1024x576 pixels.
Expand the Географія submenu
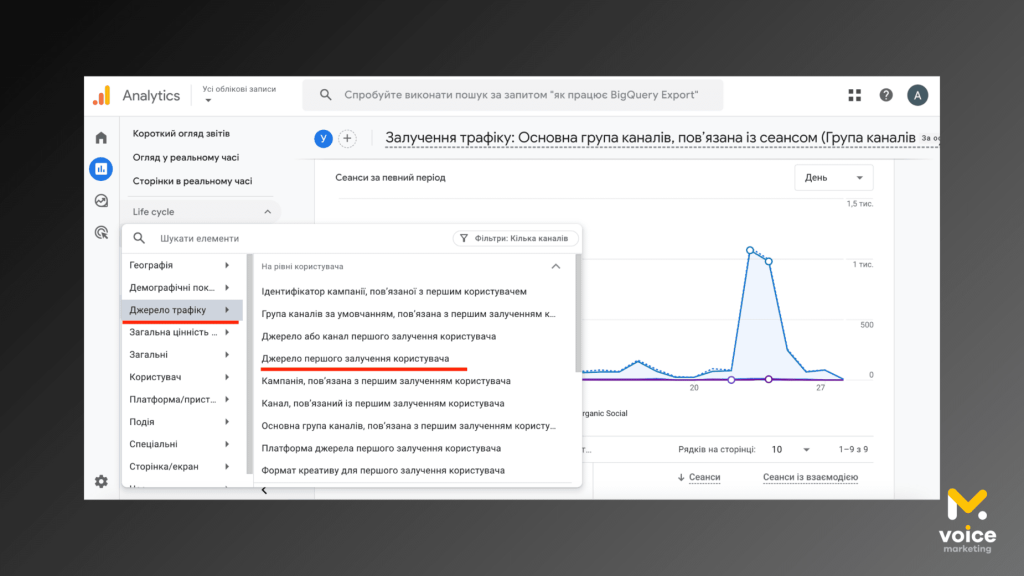180,265
